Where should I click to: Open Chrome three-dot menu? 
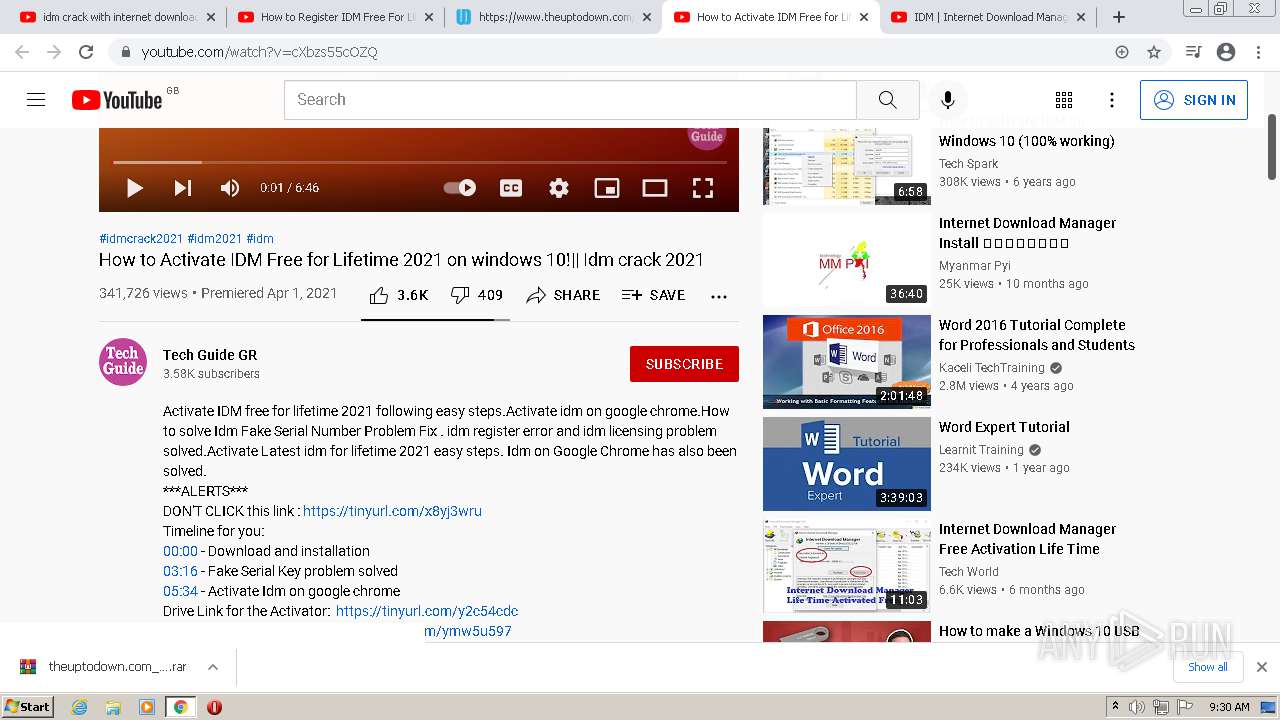[x=1258, y=52]
